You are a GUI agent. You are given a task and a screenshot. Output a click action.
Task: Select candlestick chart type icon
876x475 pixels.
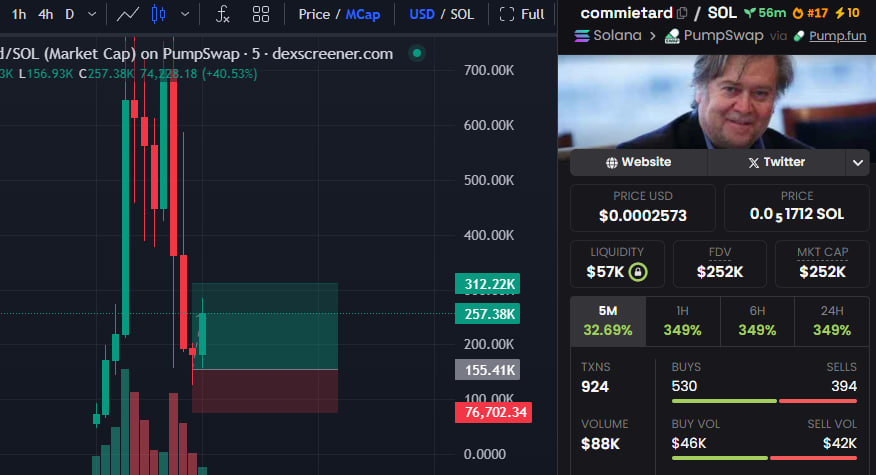pyautogui.click(x=159, y=15)
